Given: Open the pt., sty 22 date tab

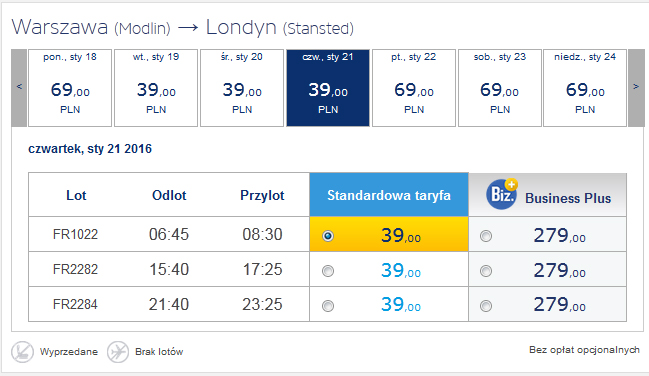Looking at the screenshot, I should pyautogui.click(x=414, y=88).
